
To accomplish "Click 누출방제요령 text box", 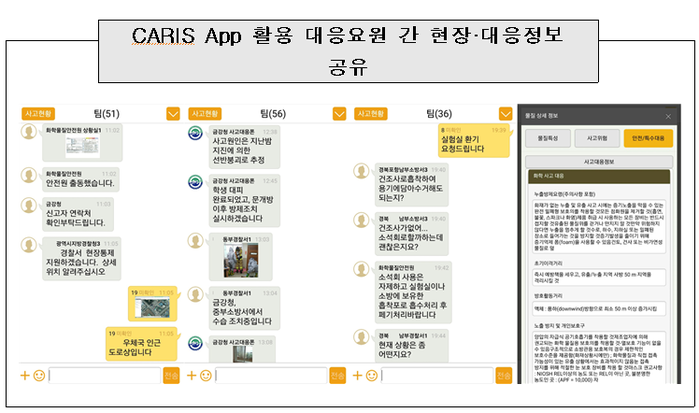I will point(599,227).
